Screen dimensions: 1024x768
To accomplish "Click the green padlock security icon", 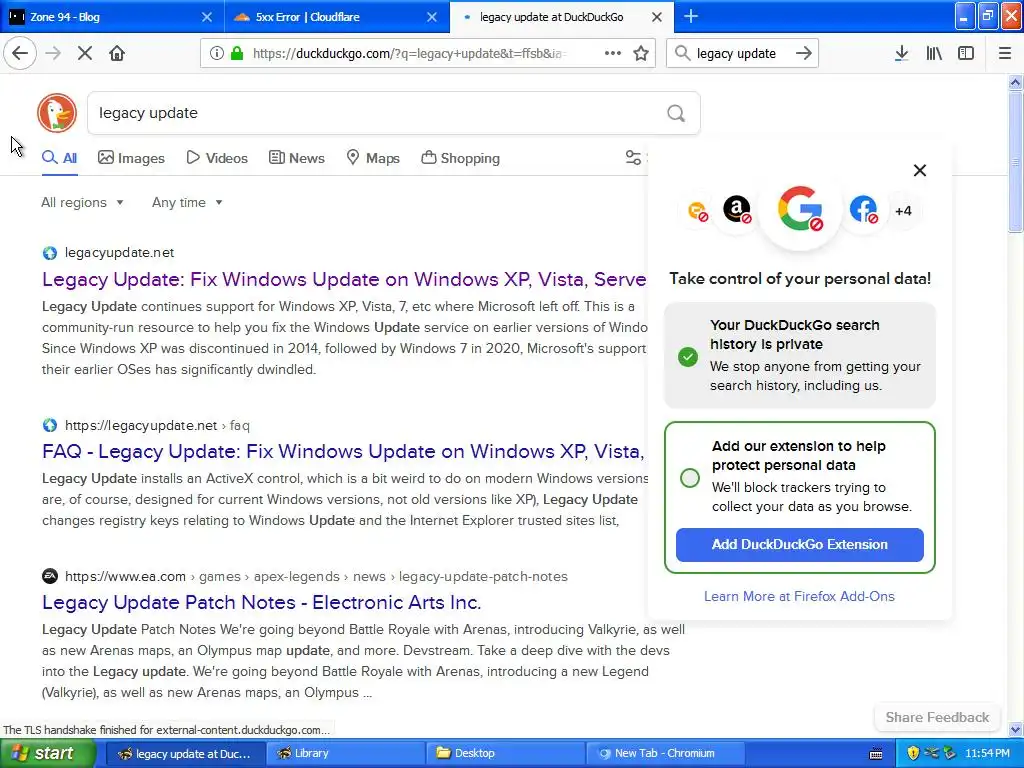I will pos(237,54).
